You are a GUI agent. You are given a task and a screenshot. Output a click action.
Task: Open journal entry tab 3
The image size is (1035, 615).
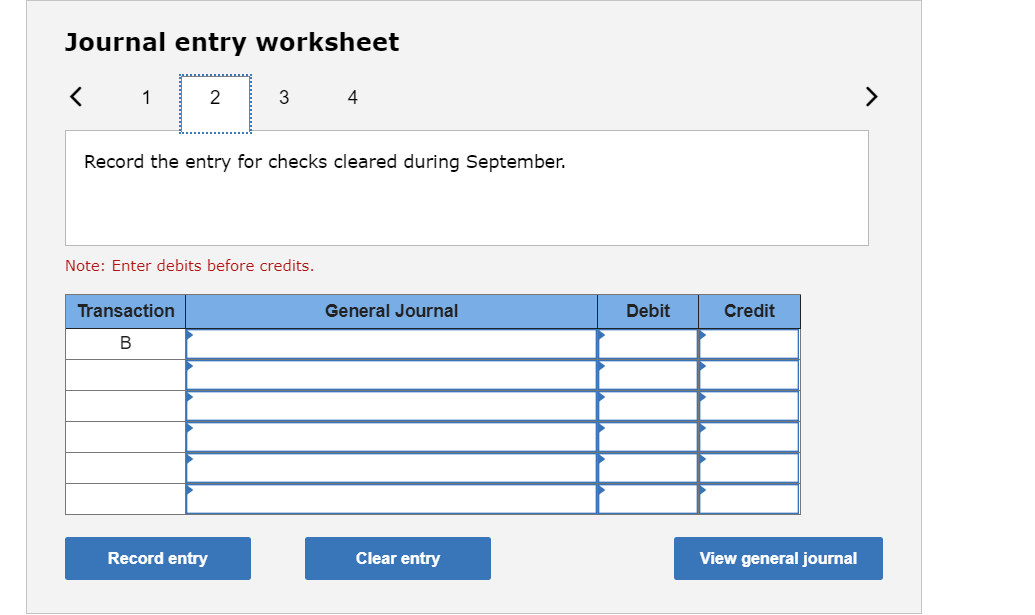[284, 98]
